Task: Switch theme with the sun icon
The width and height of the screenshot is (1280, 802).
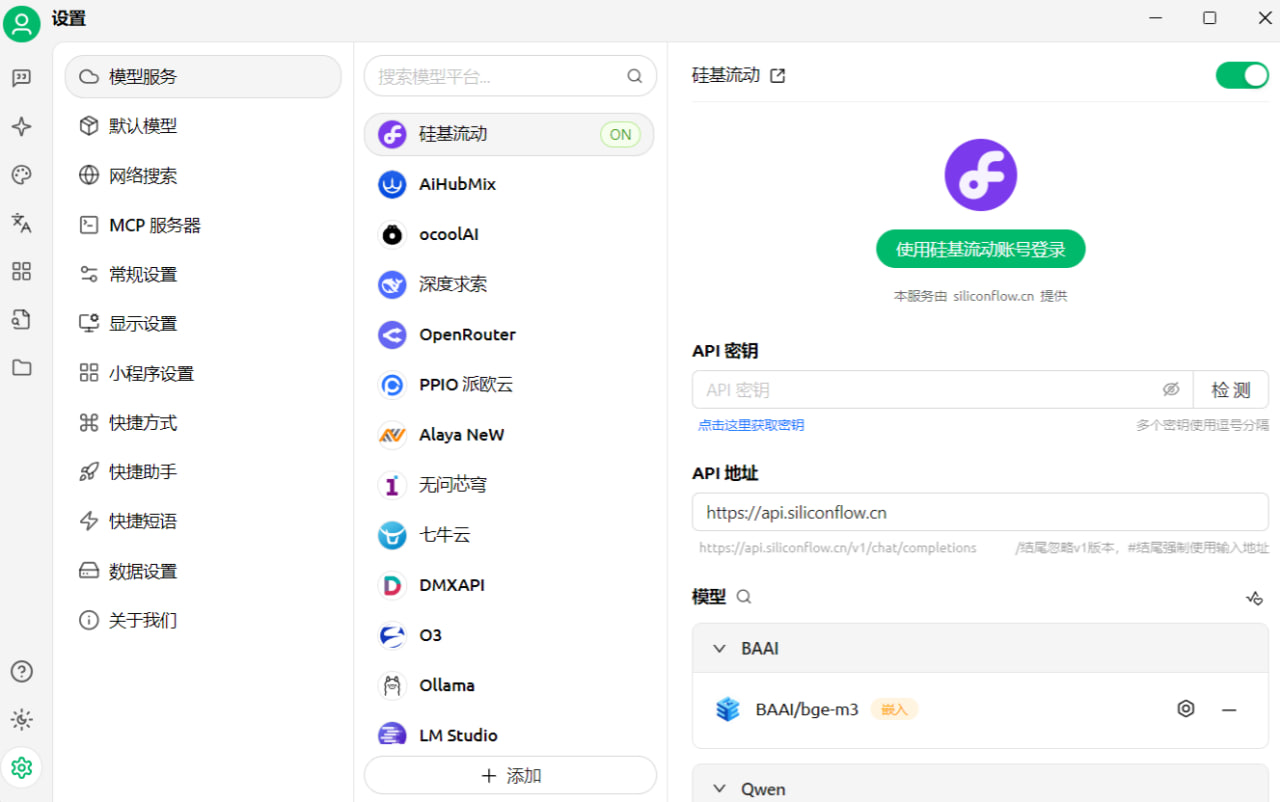Action: (x=21, y=719)
